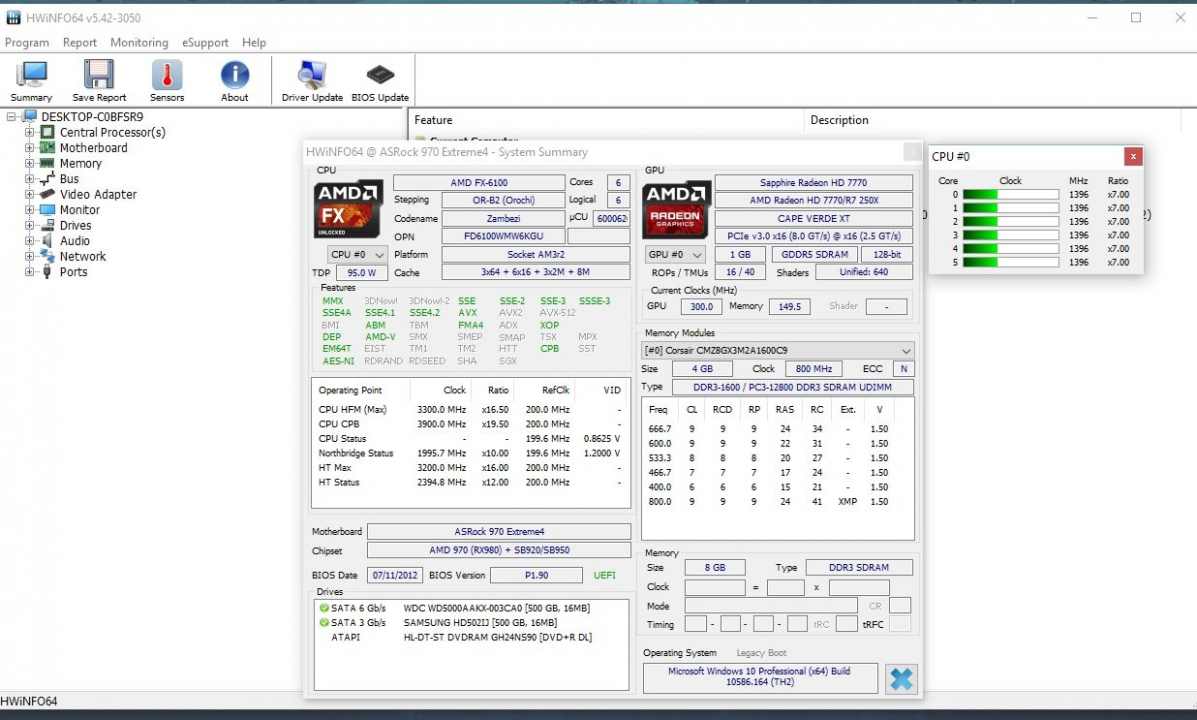Click the HL-DT-ST DVDRAM drive entry
Image resolution: width=1197 pixels, height=720 pixels.
pos(461,637)
